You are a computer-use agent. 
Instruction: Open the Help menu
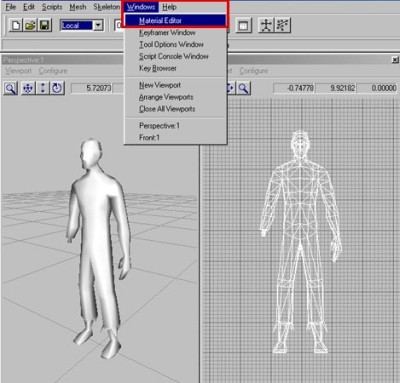coord(169,7)
